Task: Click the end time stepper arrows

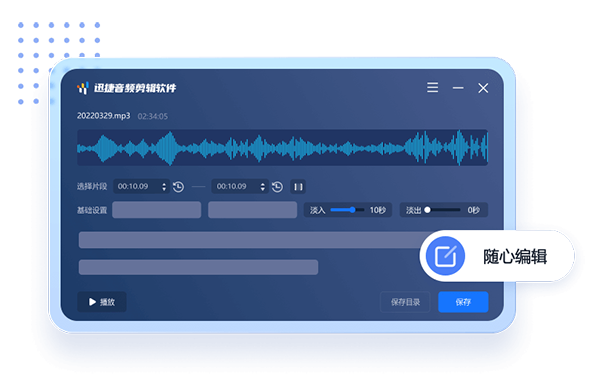Action: tap(262, 187)
